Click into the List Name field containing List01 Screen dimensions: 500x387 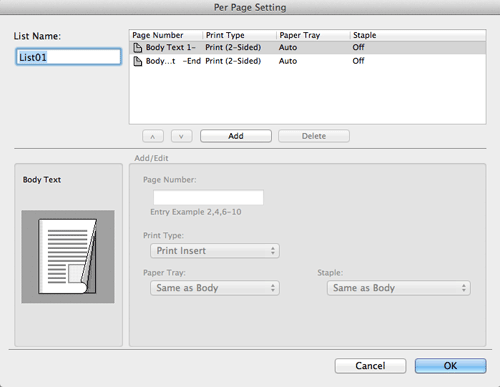68,57
